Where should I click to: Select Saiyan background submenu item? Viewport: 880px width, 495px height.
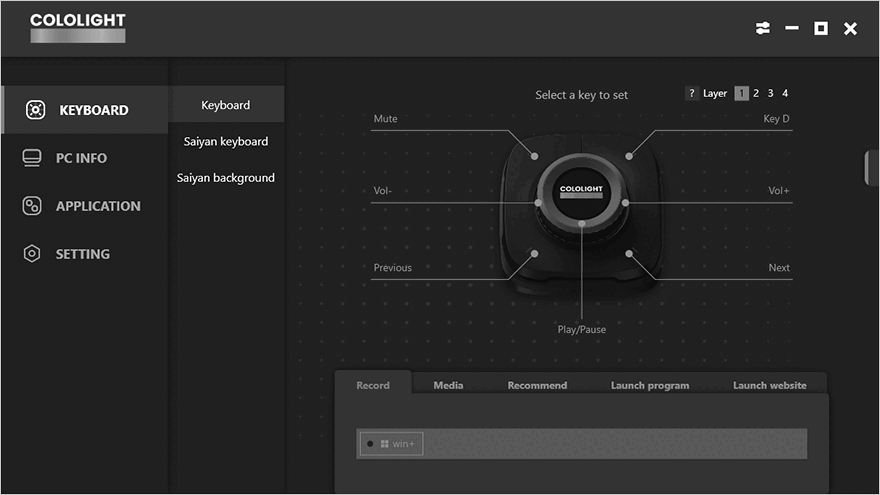coord(226,178)
